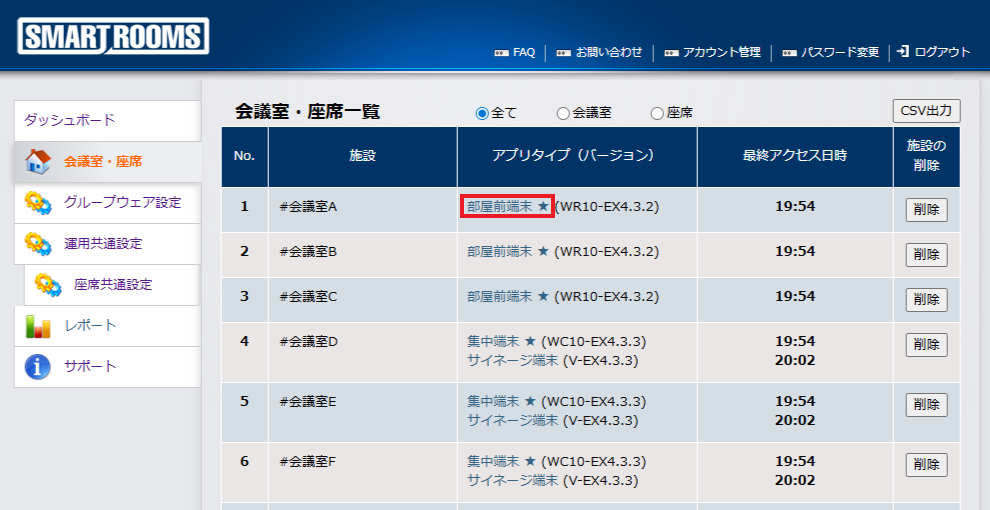Click the gear icon beside グループウェア設定
The height and width of the screenshot is (510, 990).
click(x=38, y=203)
